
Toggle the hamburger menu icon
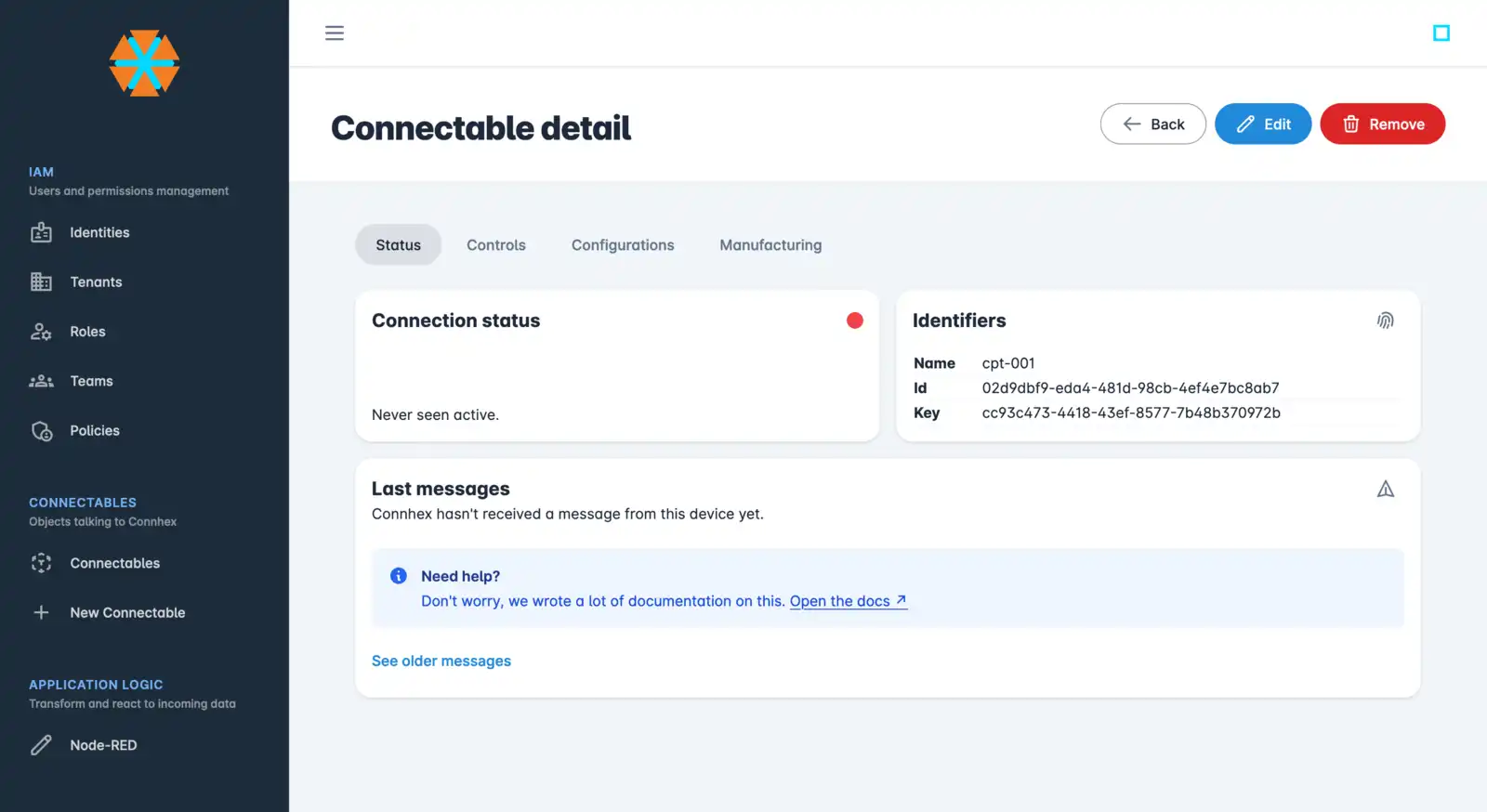click(335, 33)
